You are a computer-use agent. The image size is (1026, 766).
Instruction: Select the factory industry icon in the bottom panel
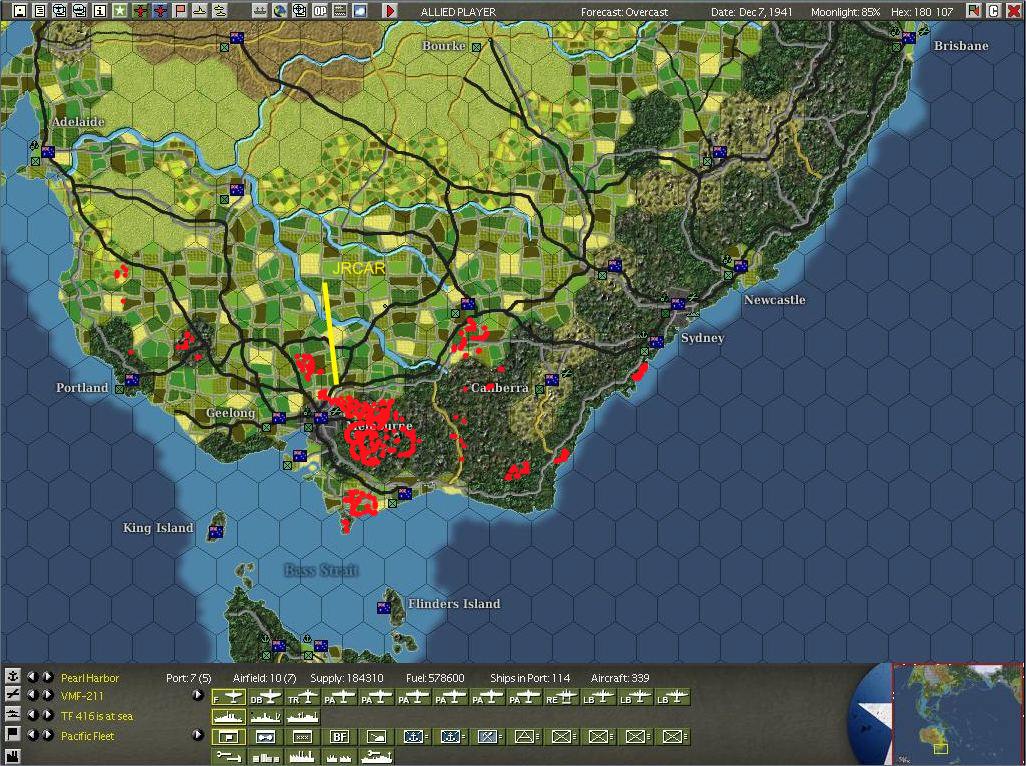[12, 756]
